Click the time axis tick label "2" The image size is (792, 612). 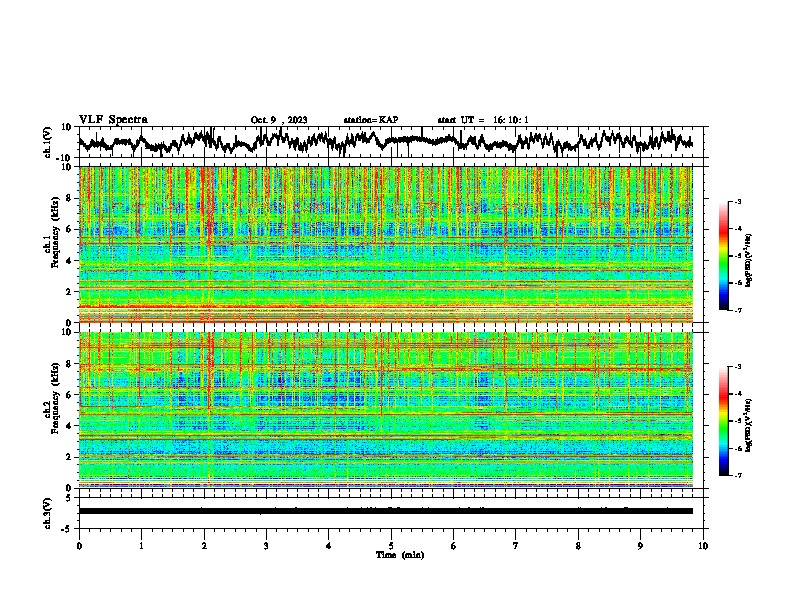(x=204, y=546)
